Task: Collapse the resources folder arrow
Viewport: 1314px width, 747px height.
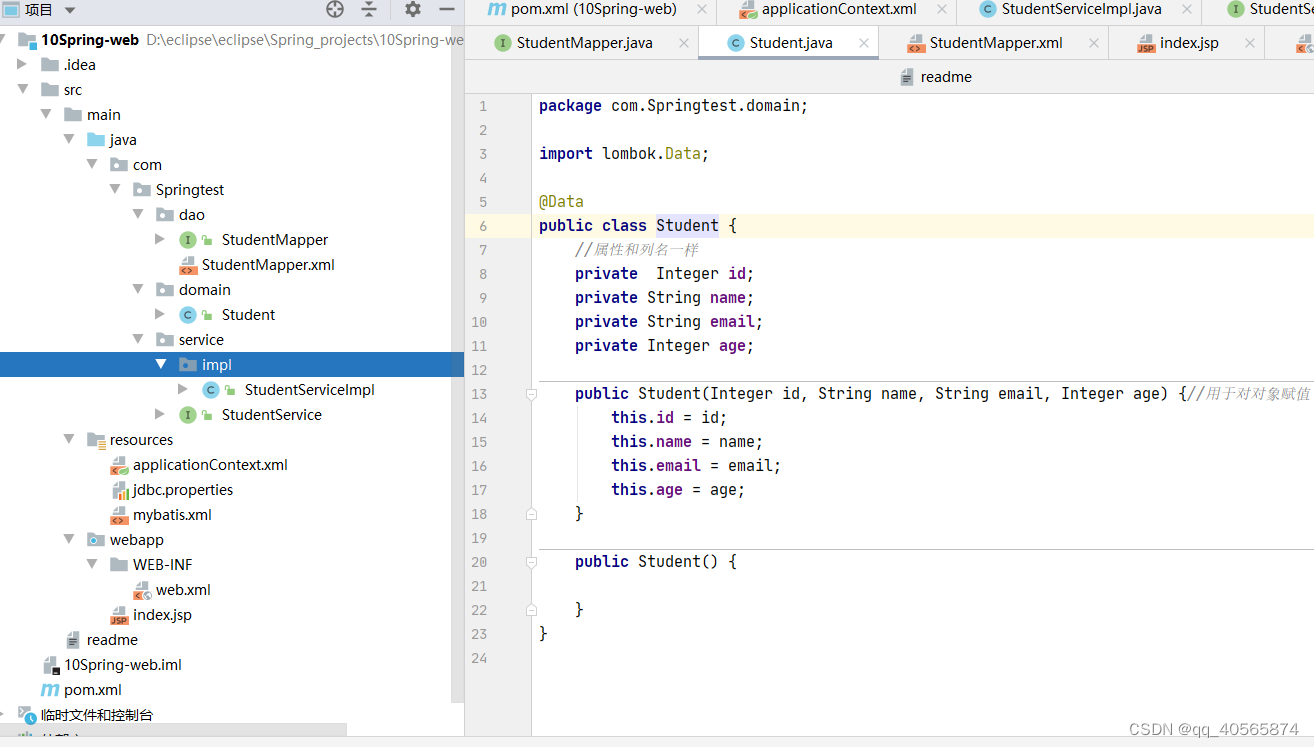Action: (x=69, y=440)
